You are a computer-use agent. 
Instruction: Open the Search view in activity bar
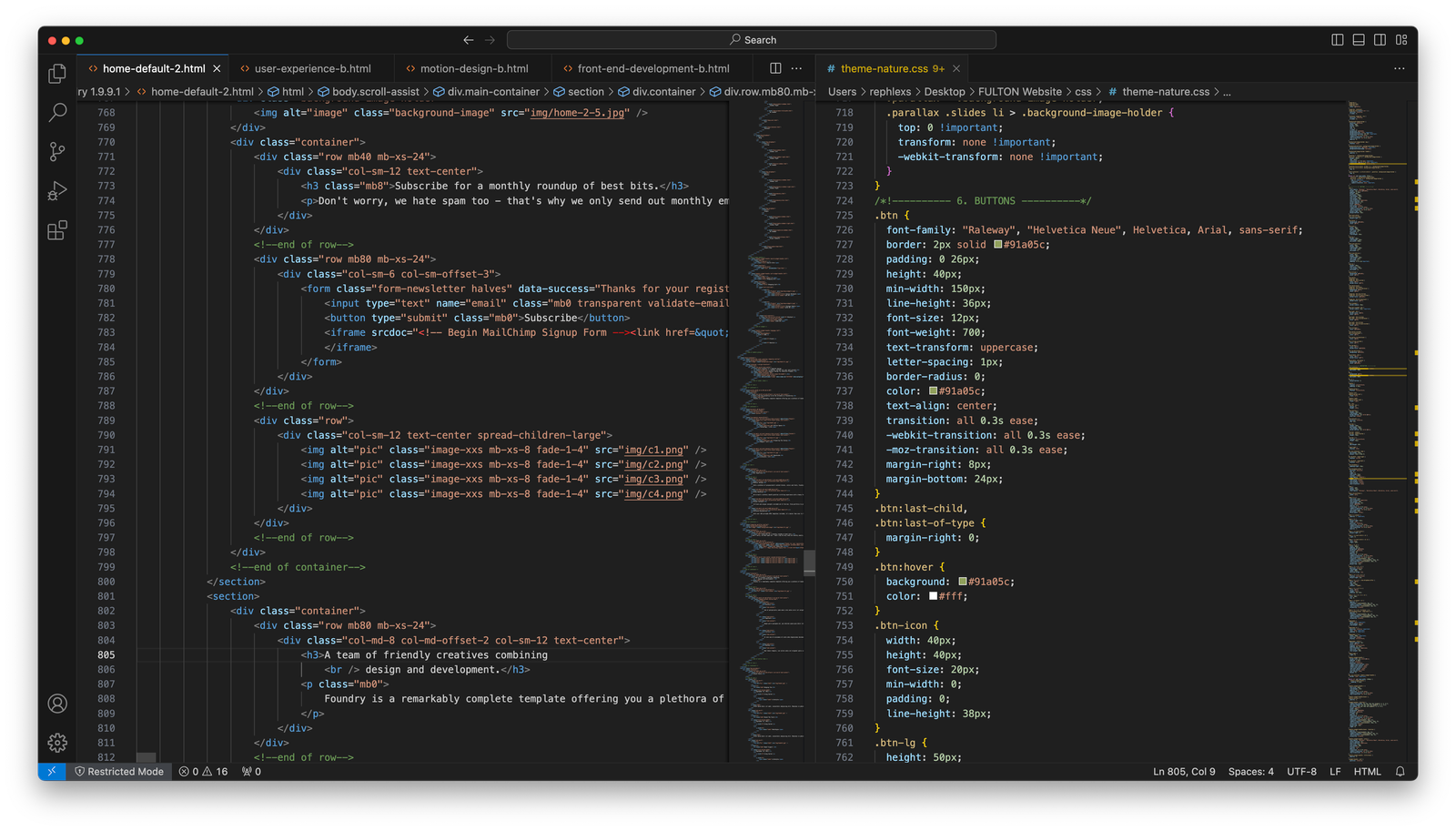(57, 112)
